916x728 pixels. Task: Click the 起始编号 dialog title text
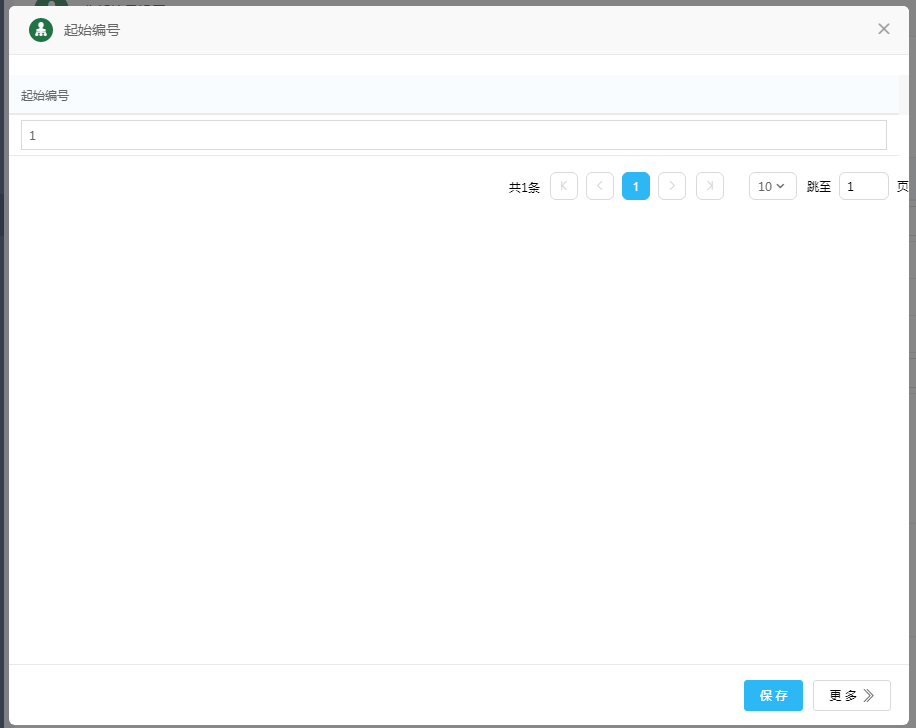coord(92,30)
